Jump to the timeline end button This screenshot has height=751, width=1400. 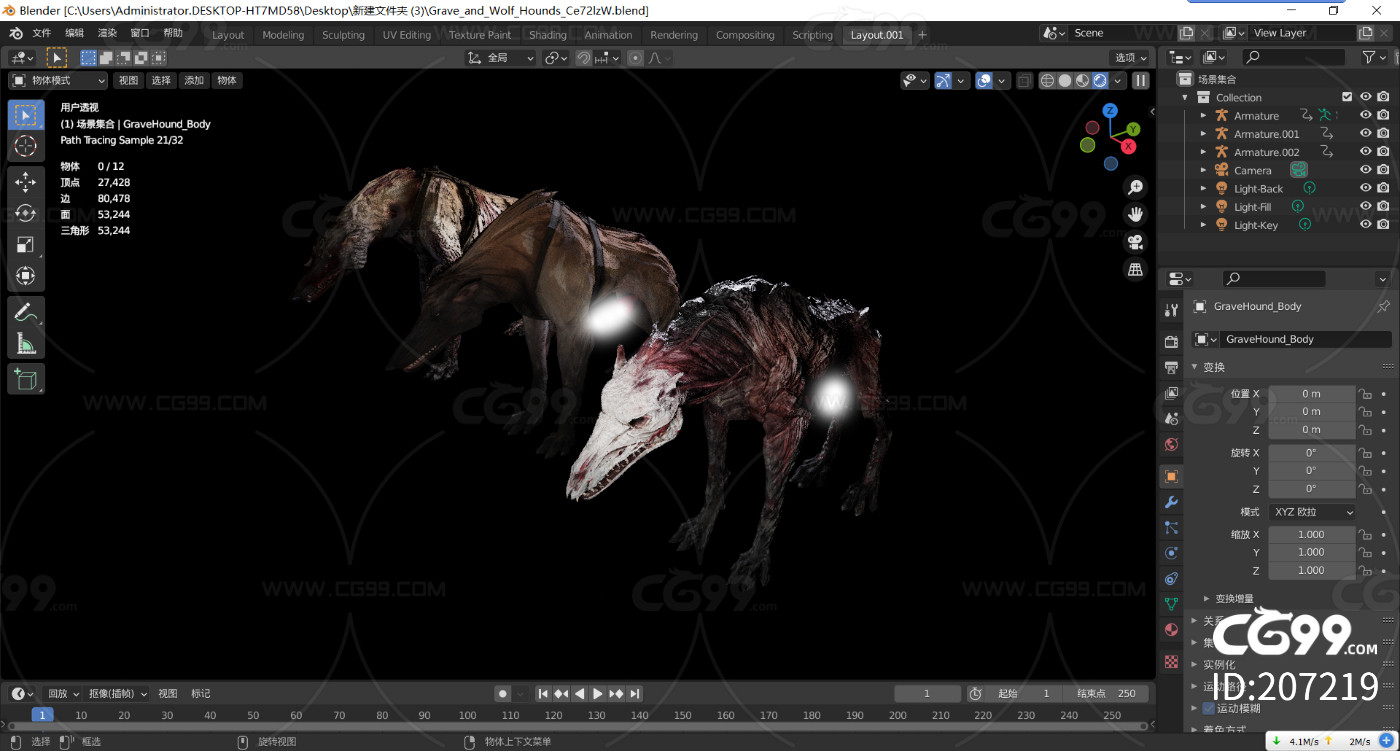coord(634,694)
